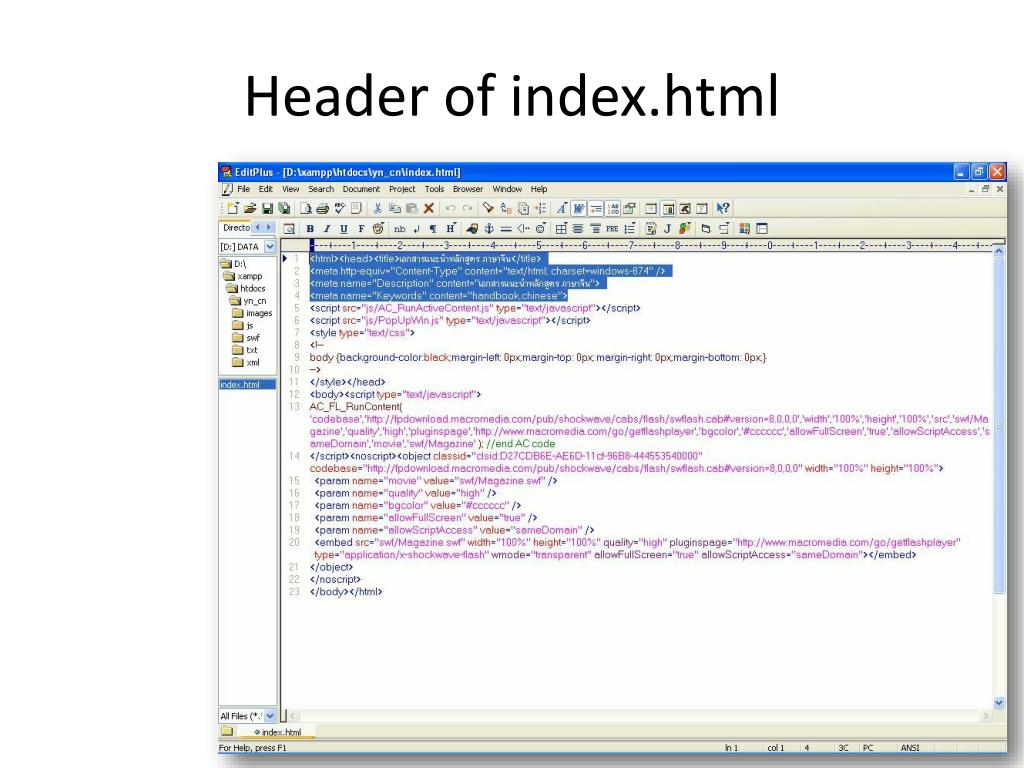Screen dimensions: 1024x768
Task: Open the Heading H dropdown
Action: click(451, 229)
